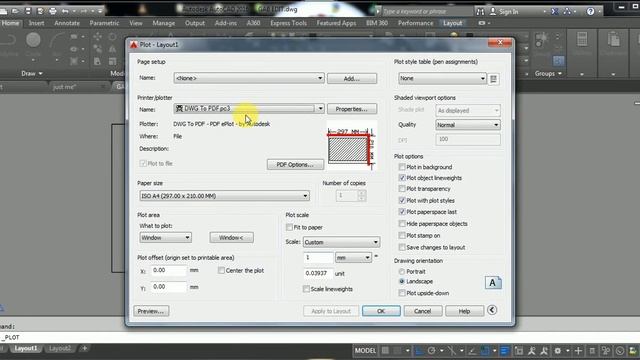Enable Plot in background checkbox
This screenshot has height=360, width=640.
coord(402,167)
